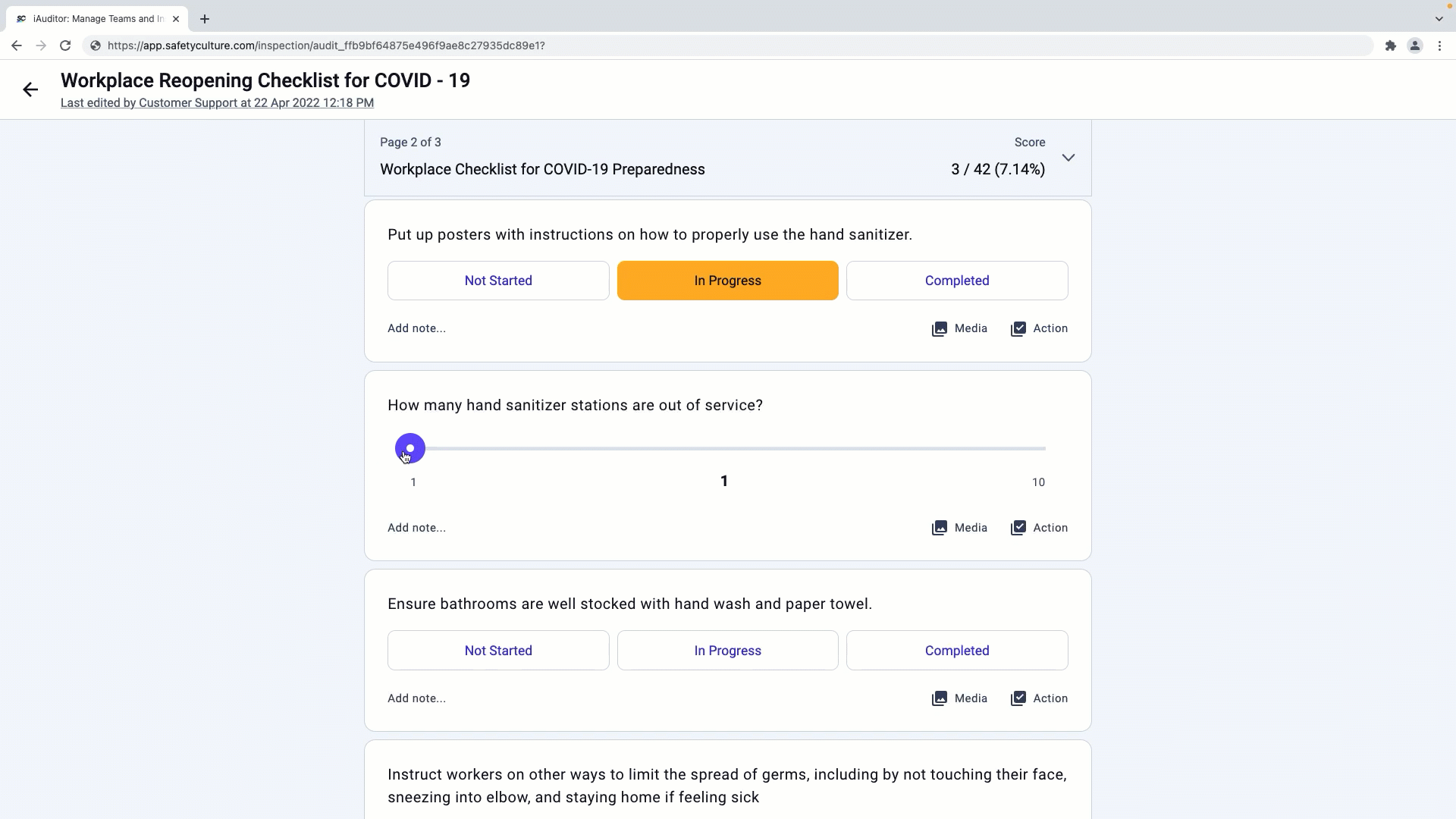Create an Action for sanitizer stations question
Screen dimensions: 1456x819
(1039, 528)
